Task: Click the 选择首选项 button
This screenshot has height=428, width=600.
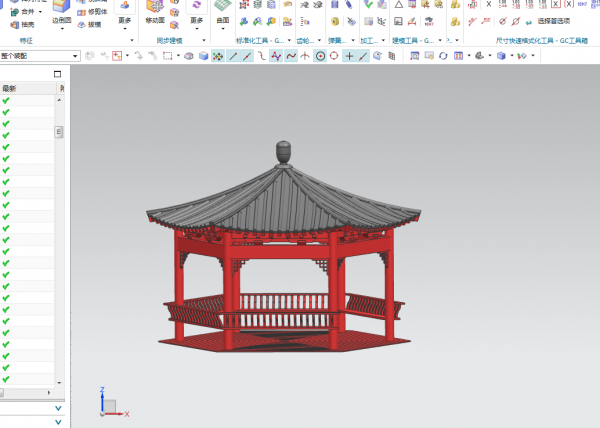Action: coord(554,21)
